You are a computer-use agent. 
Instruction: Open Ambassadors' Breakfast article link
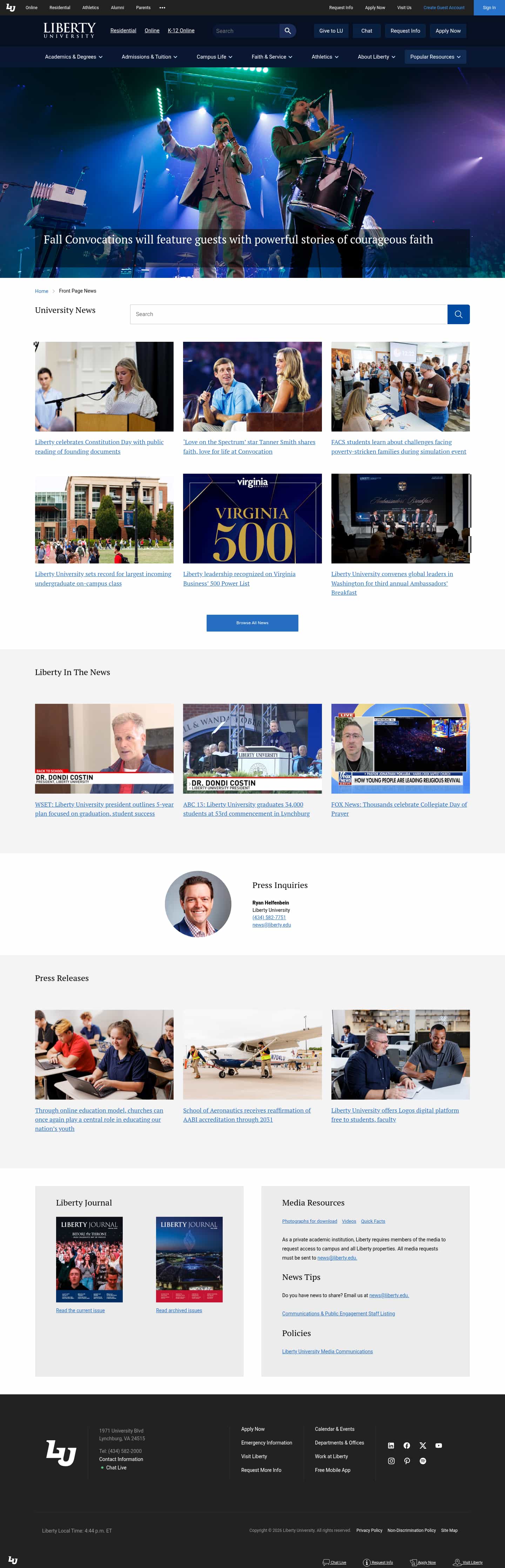pos(392,583)
